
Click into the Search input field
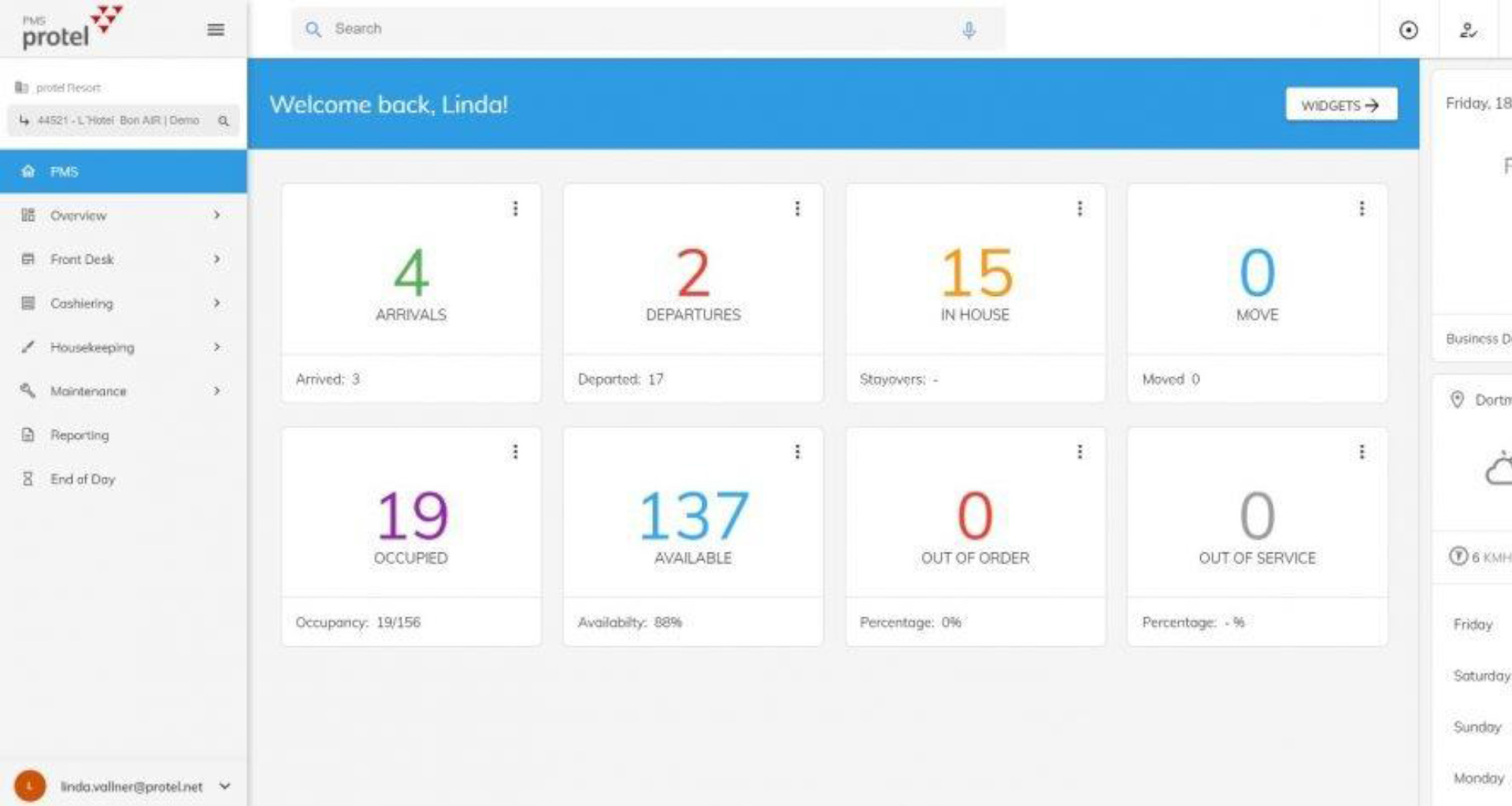click(630, 29)
